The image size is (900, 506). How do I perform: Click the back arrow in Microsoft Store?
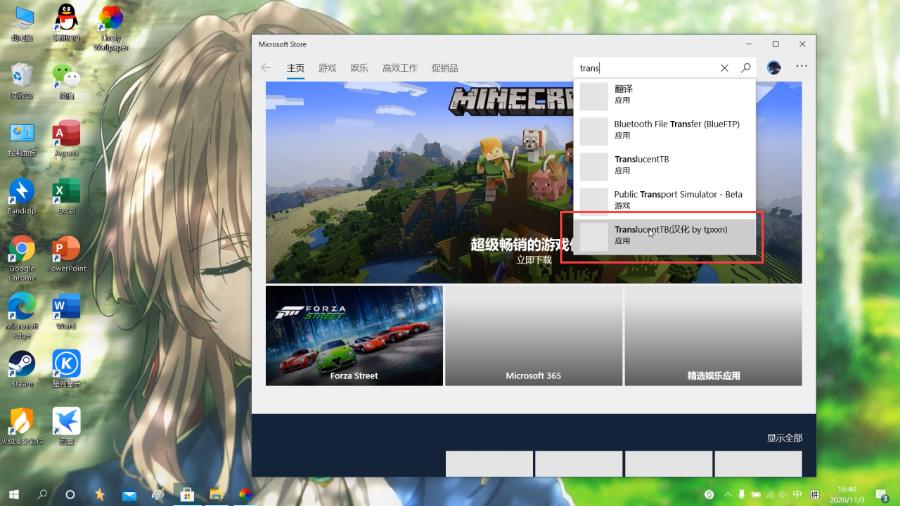tap(266, 68)
